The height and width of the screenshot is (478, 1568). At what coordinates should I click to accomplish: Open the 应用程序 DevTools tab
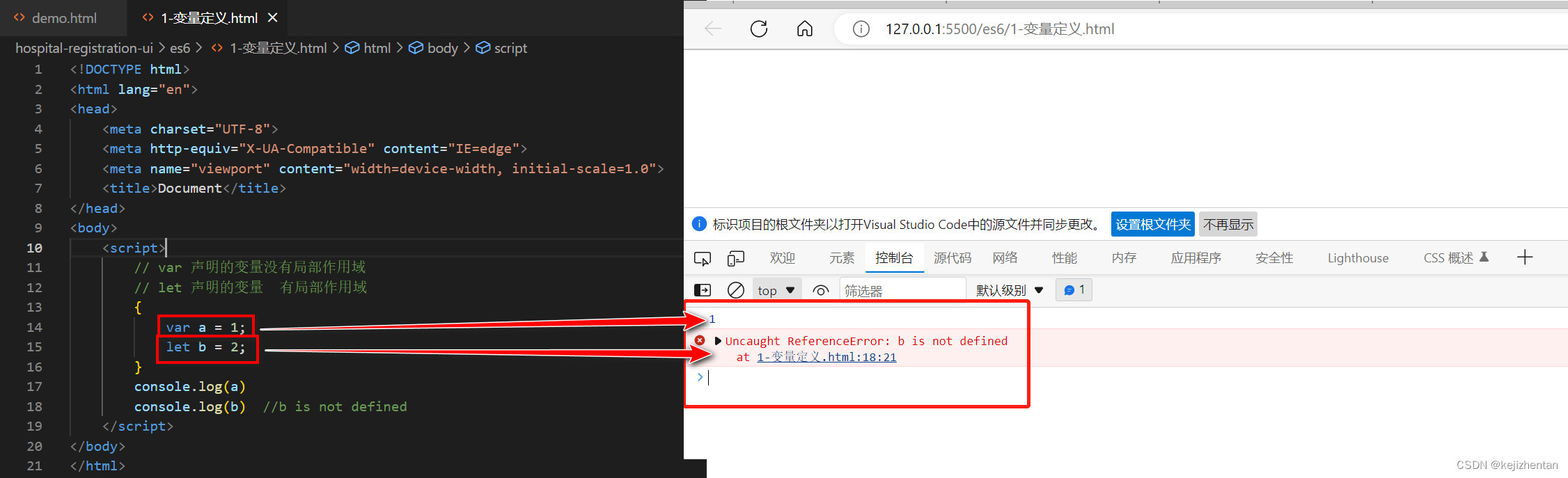coord(1195,258)
